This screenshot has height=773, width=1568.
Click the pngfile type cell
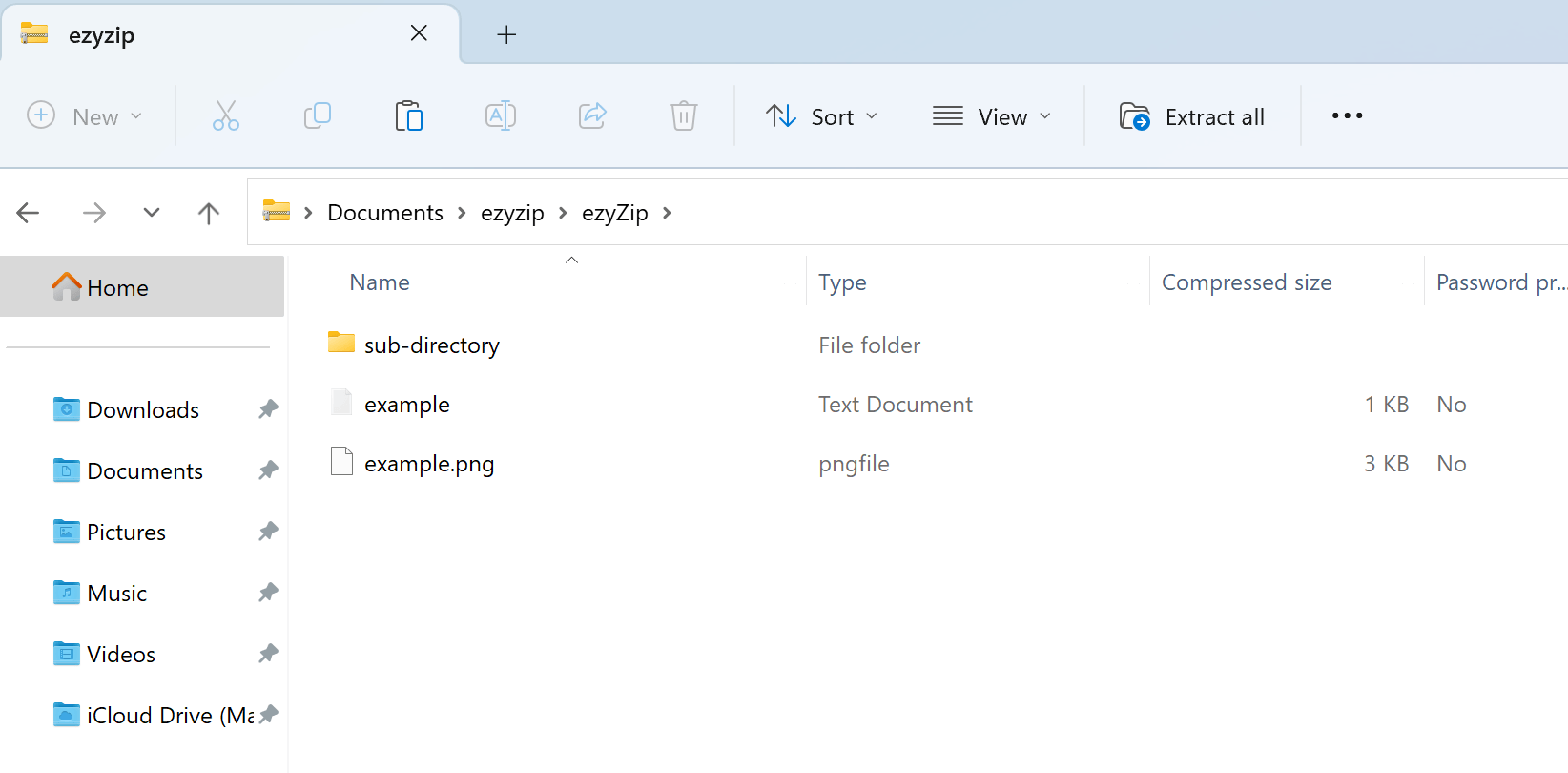pyautogui.click(x=854, y=464)
